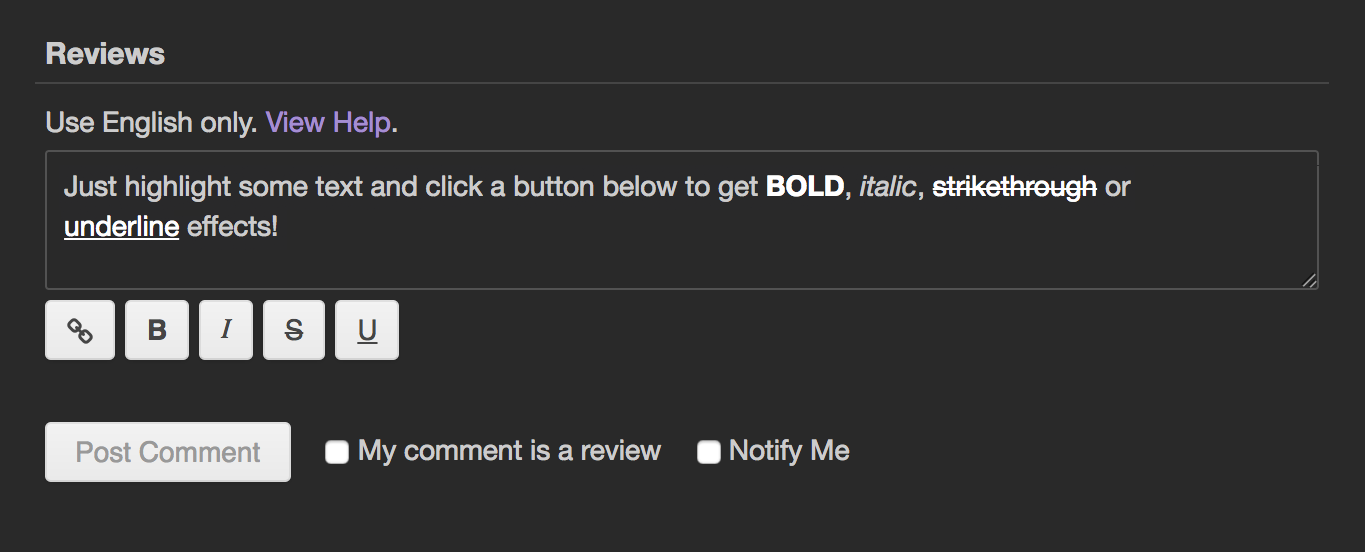Submit with the Post Comment button
Image resolution: width=1365 pixels, height=552 pixels.
pos(168,452)
